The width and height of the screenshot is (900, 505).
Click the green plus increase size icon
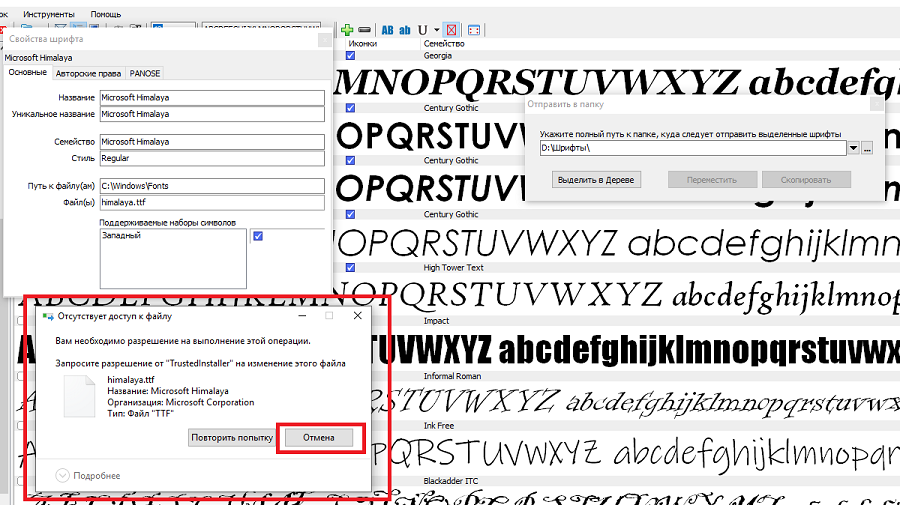[x=347, y=30]
